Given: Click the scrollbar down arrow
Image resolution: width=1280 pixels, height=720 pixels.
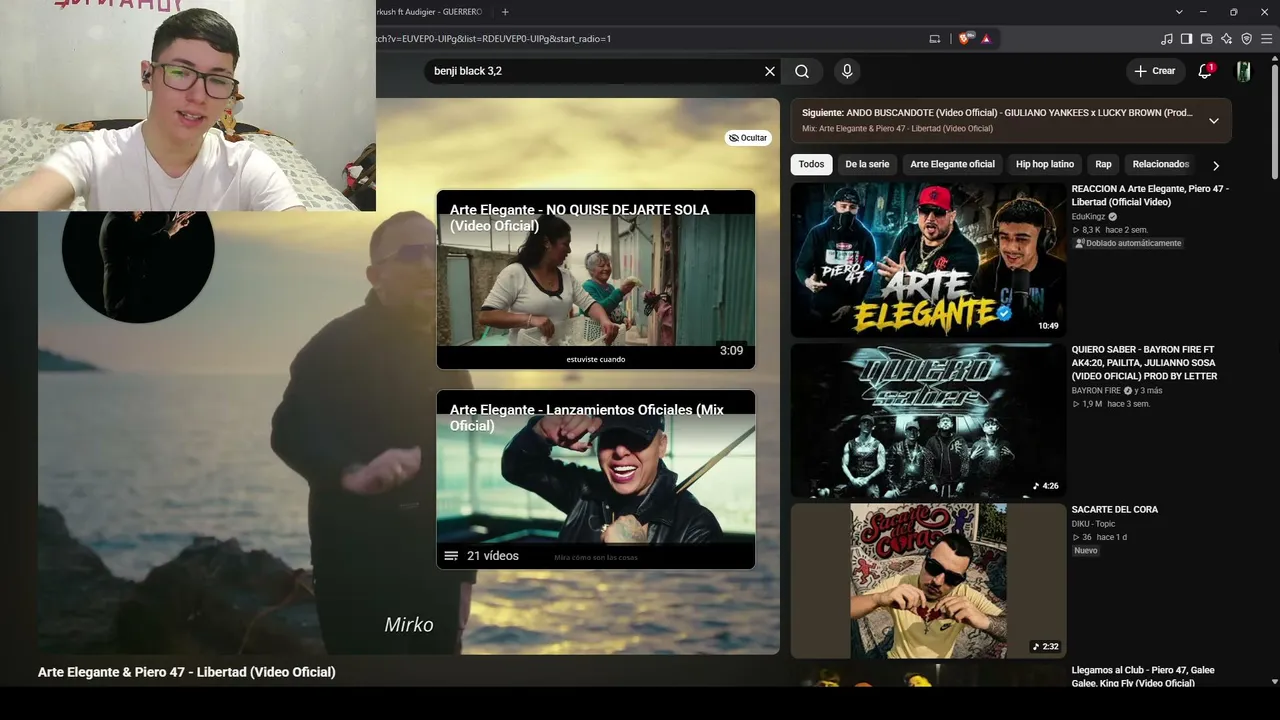Looking at the screenshot, I should pos(1274,681).
